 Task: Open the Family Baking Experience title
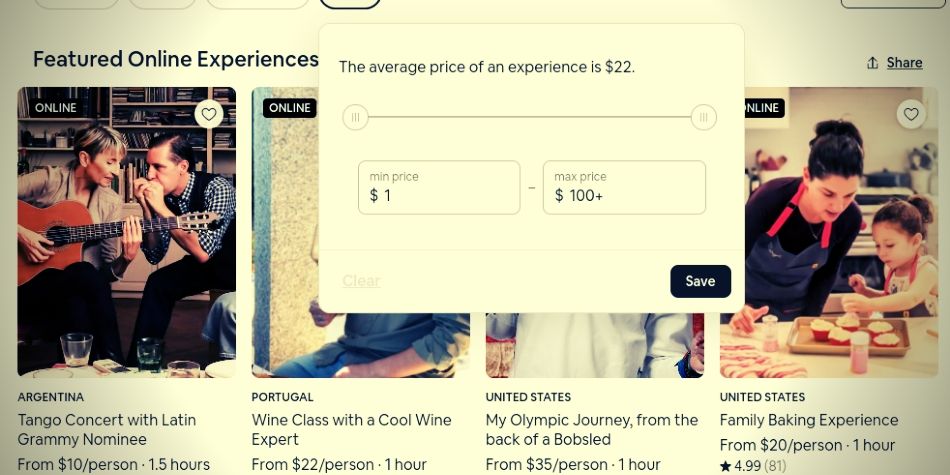coord(808,420)
